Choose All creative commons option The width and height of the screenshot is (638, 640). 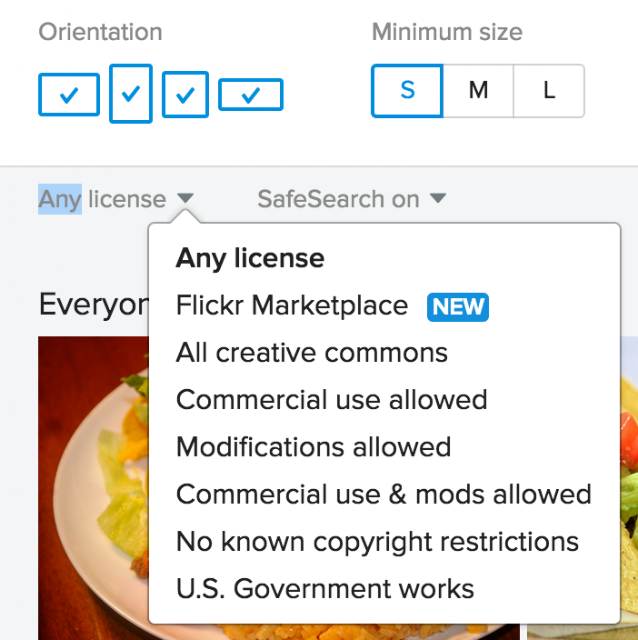coord(312,353)
